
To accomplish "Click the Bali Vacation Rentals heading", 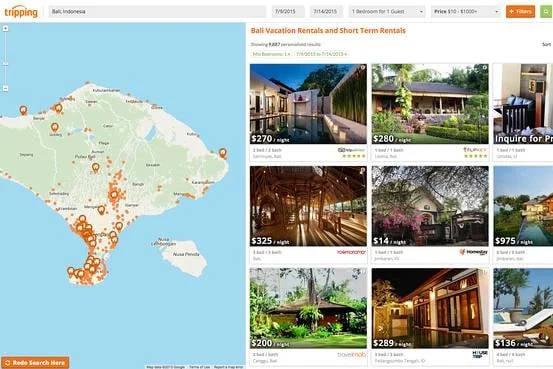I will click(x=328, y=31).
